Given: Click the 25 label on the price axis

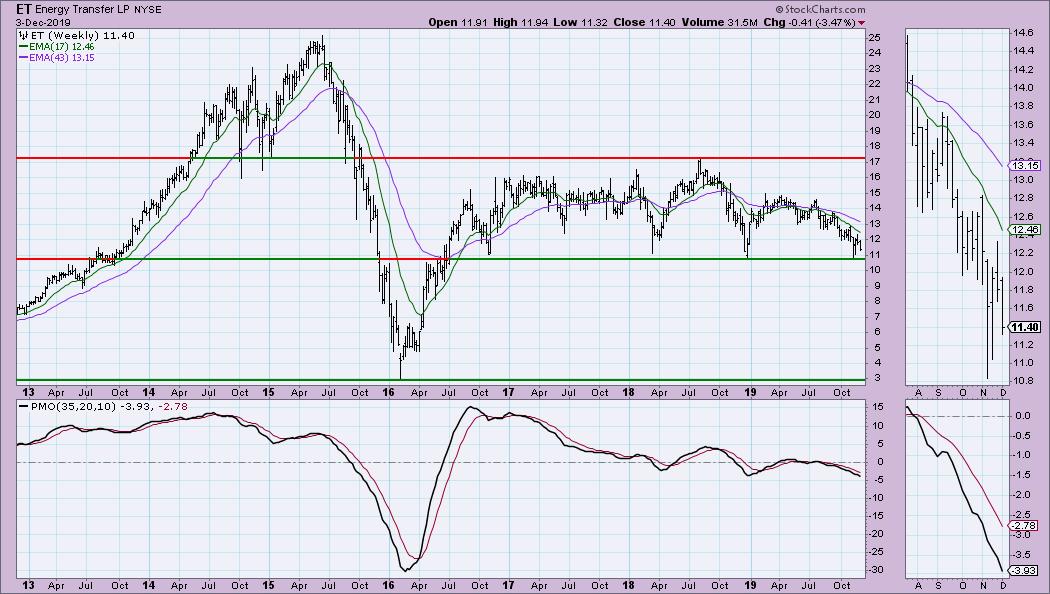Looking at the screenshot, I should click(x=875, y=38).
